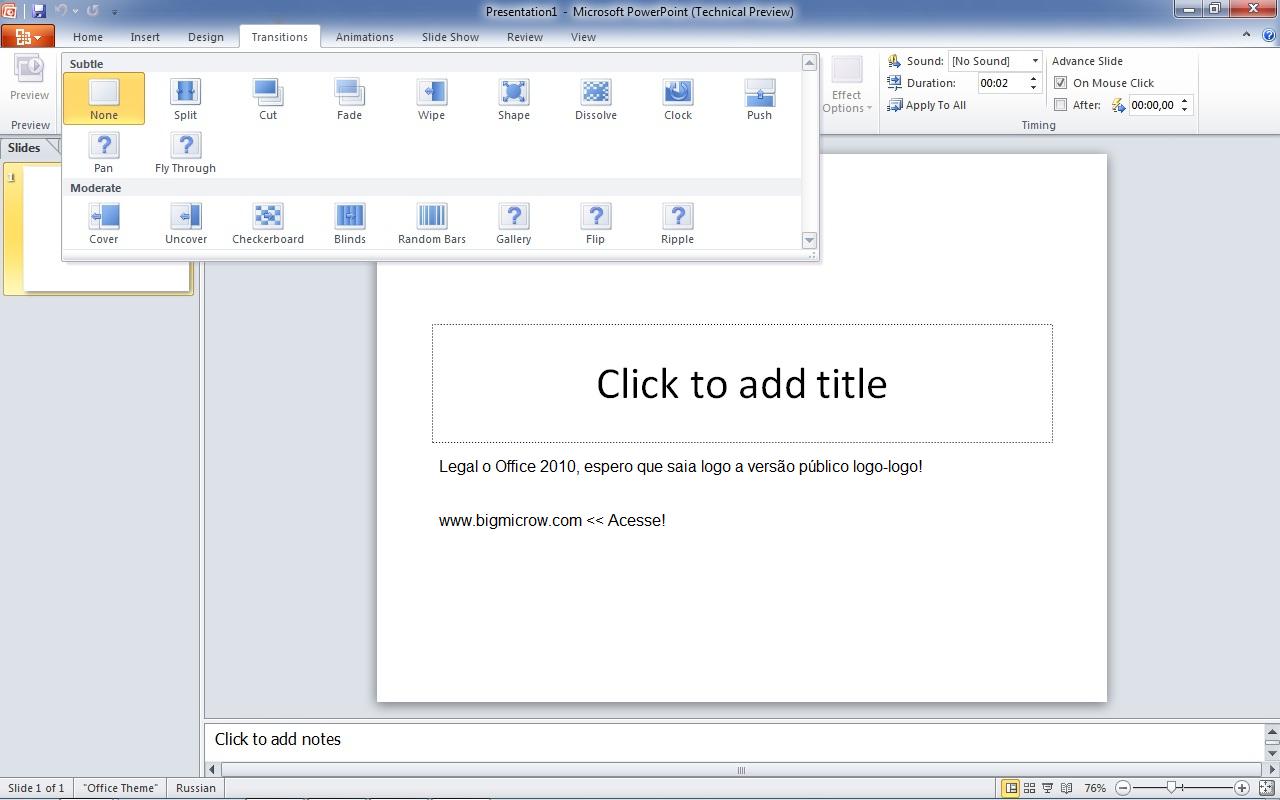Collapse the ribbon with the chevron
The image size is (1280, 800).
click(x=1246, y=35)
